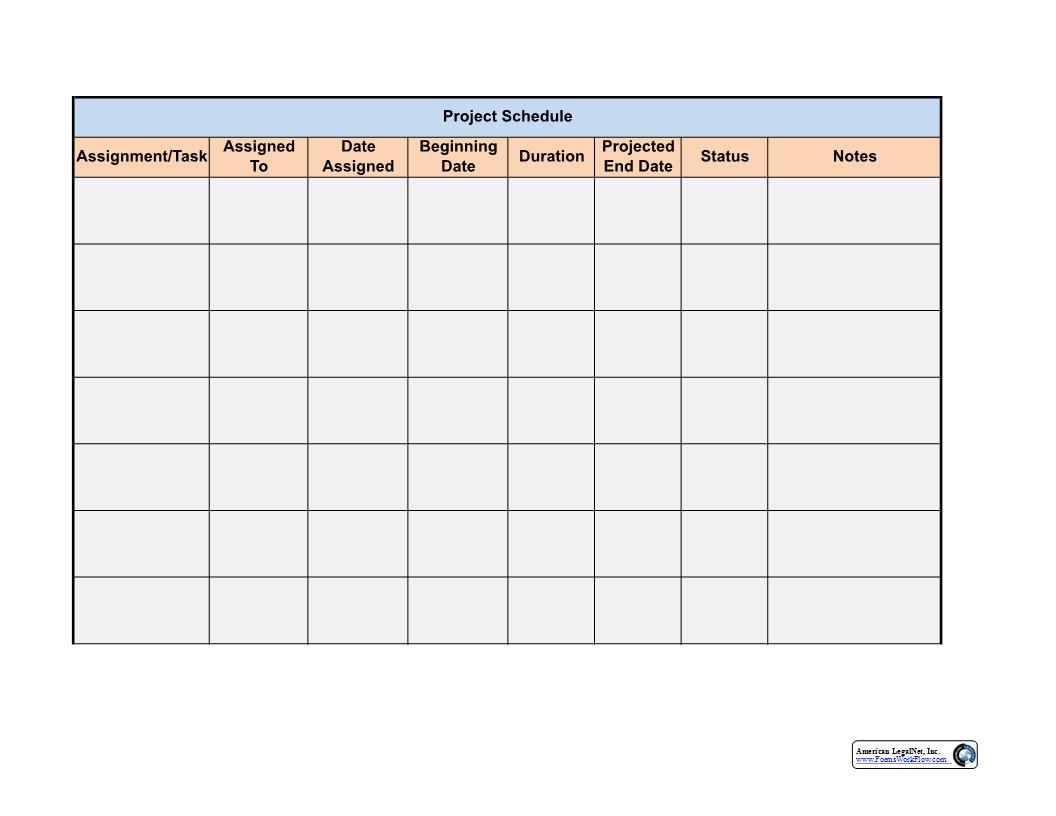Select the third row's Beginning Date cell
Image resolution: width=1056 pixels, height=816 pixels.
(459, 344)
